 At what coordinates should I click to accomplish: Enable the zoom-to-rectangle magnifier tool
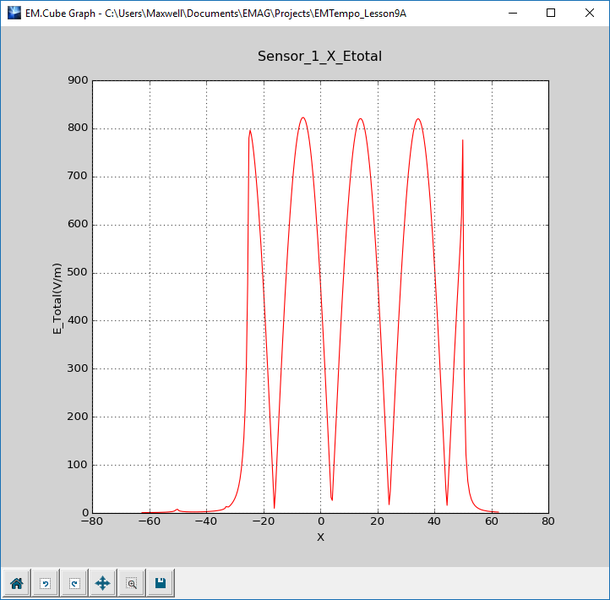pos(131,582)
